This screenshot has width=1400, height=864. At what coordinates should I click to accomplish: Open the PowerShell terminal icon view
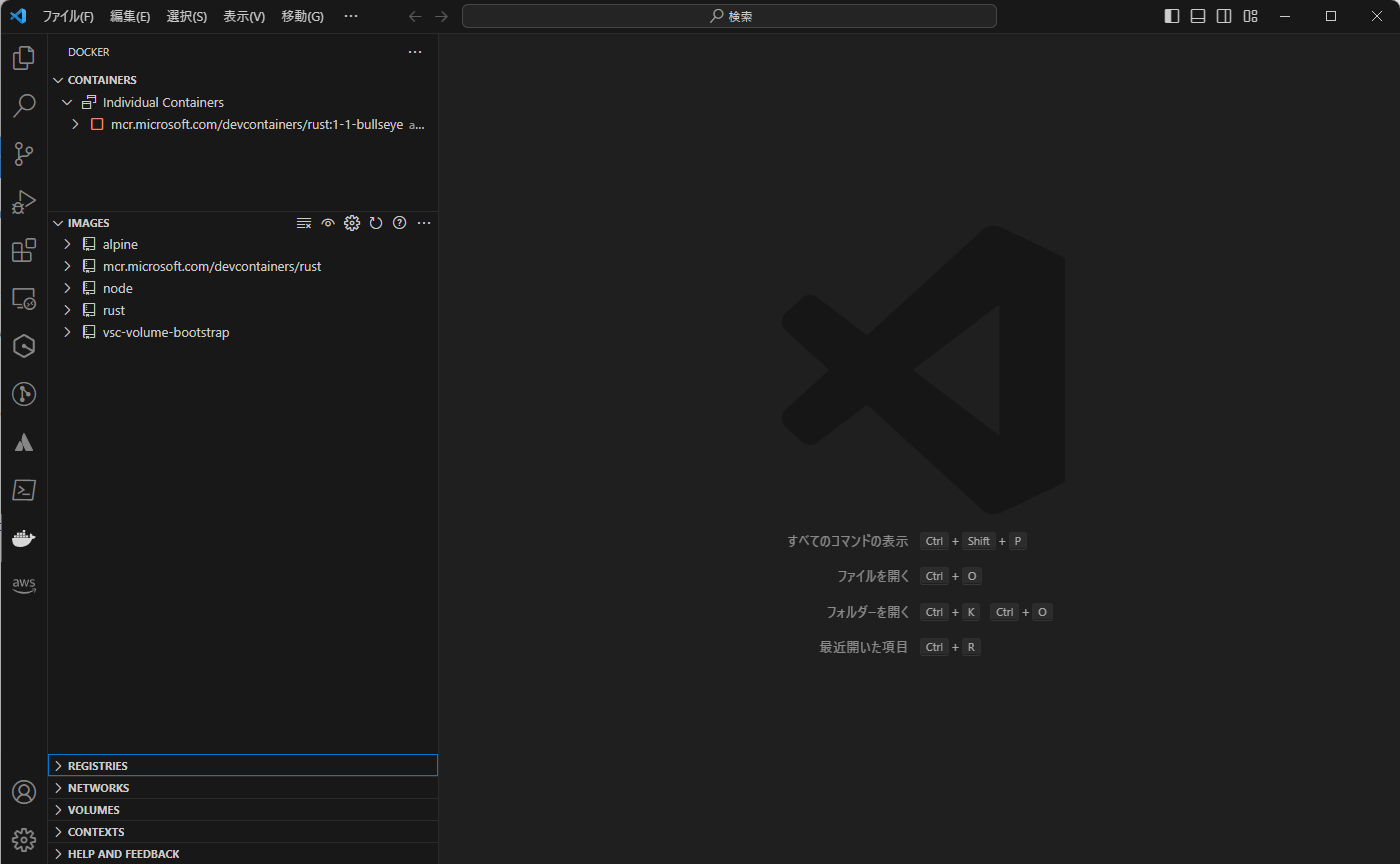[23, 490]
